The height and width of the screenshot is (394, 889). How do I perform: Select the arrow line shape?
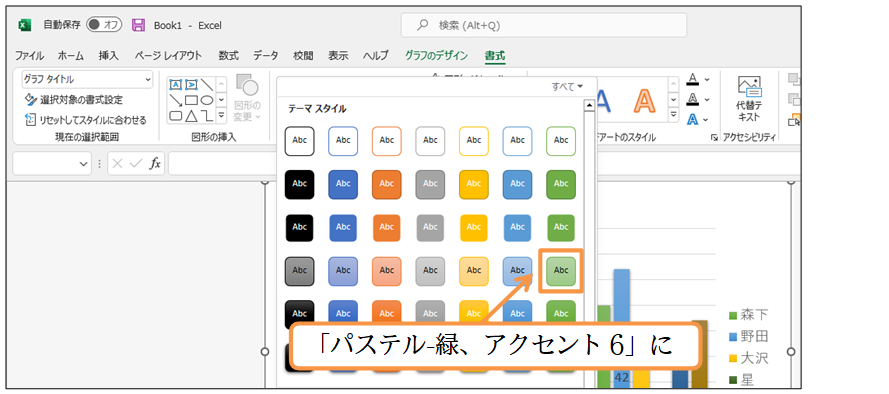tap(176, 100)
